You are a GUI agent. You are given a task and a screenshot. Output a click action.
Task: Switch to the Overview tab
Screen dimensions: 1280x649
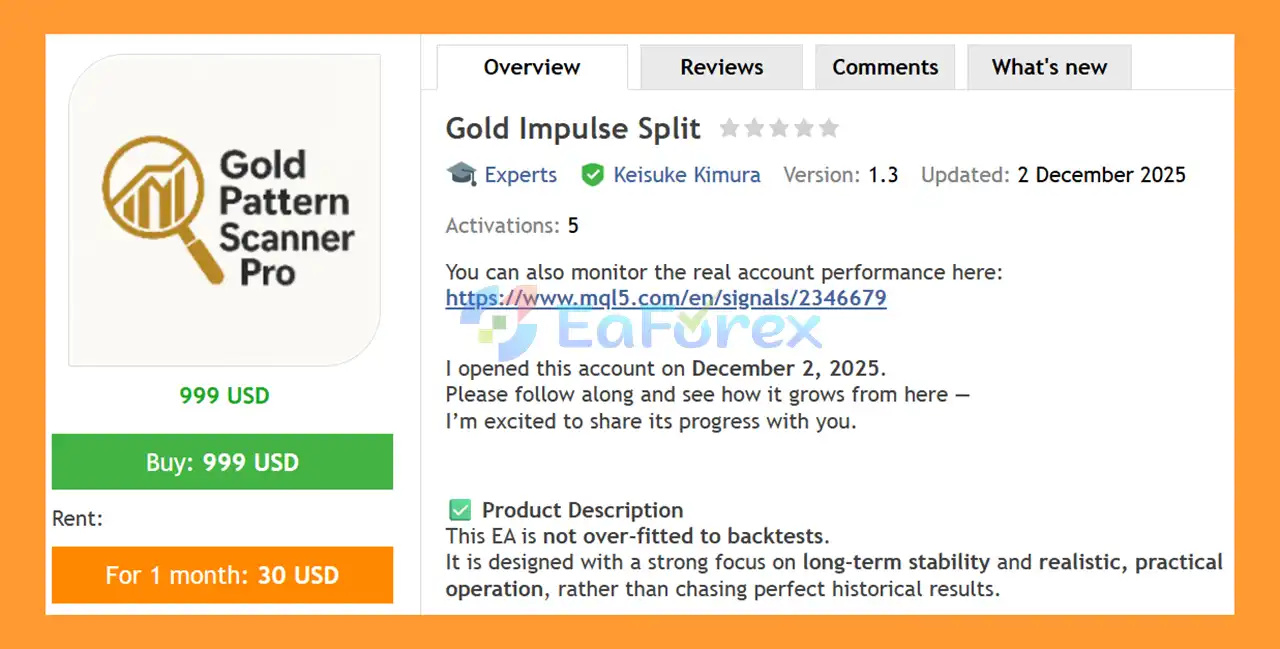coord(531,67)
